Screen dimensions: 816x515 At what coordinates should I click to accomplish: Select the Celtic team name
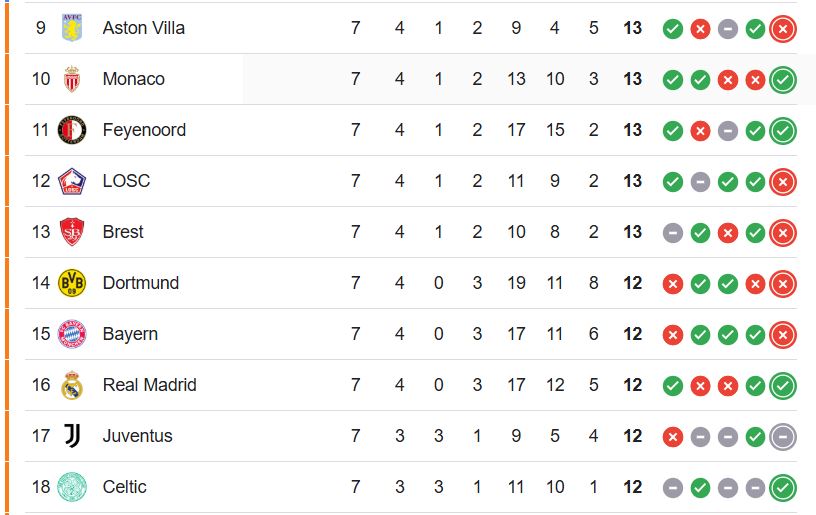[124, 487]
